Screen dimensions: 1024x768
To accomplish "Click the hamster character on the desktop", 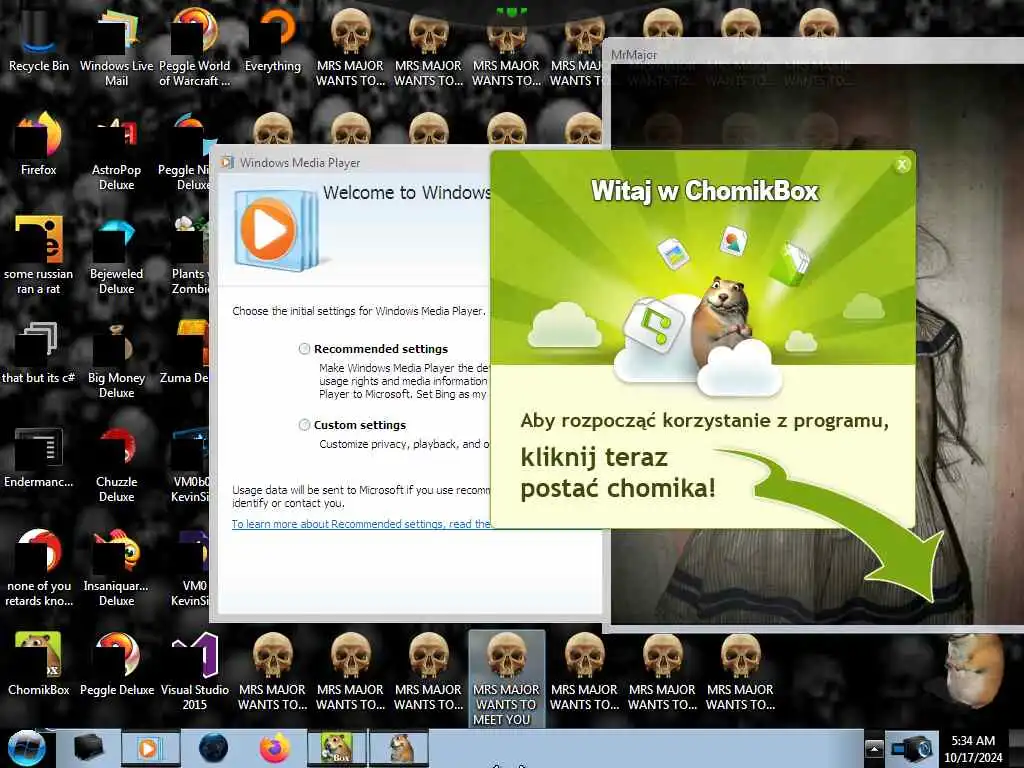I will 976,671.
